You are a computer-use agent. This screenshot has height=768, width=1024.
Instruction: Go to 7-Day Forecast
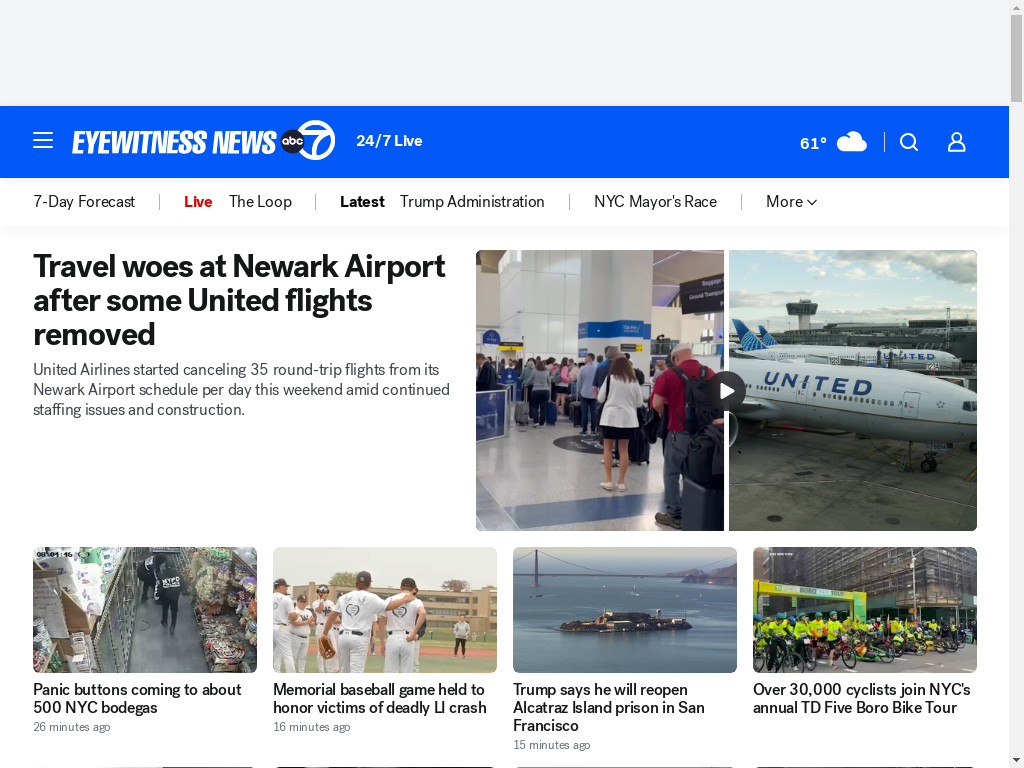tap(84, 202)
